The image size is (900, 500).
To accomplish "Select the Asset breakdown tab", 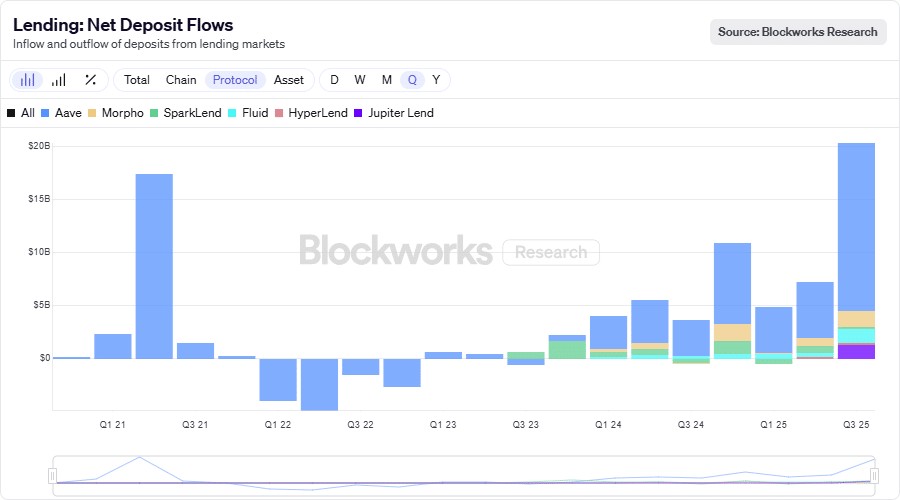I will [x=289, y=80].
